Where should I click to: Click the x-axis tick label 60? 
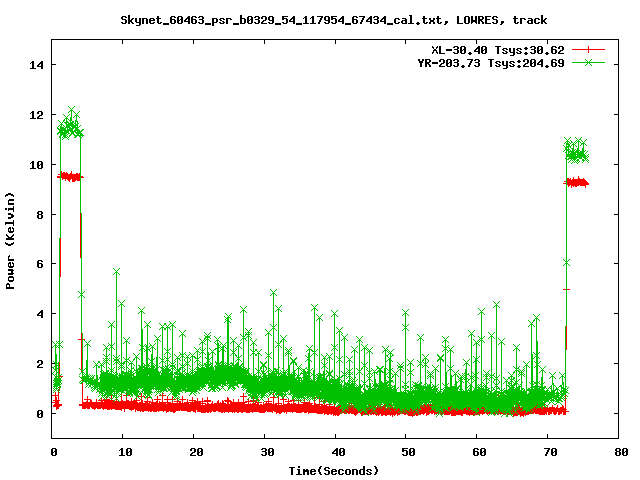click(x=480, y=452)
